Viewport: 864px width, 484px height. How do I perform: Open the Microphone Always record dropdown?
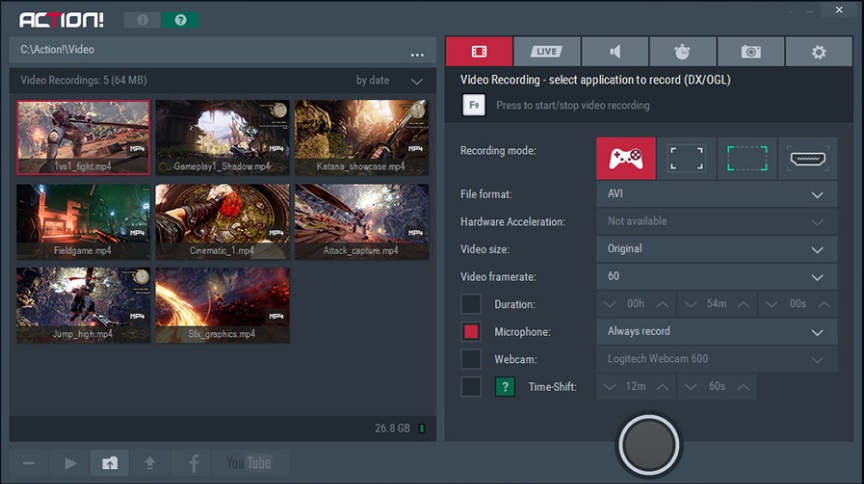click(717, 332)
